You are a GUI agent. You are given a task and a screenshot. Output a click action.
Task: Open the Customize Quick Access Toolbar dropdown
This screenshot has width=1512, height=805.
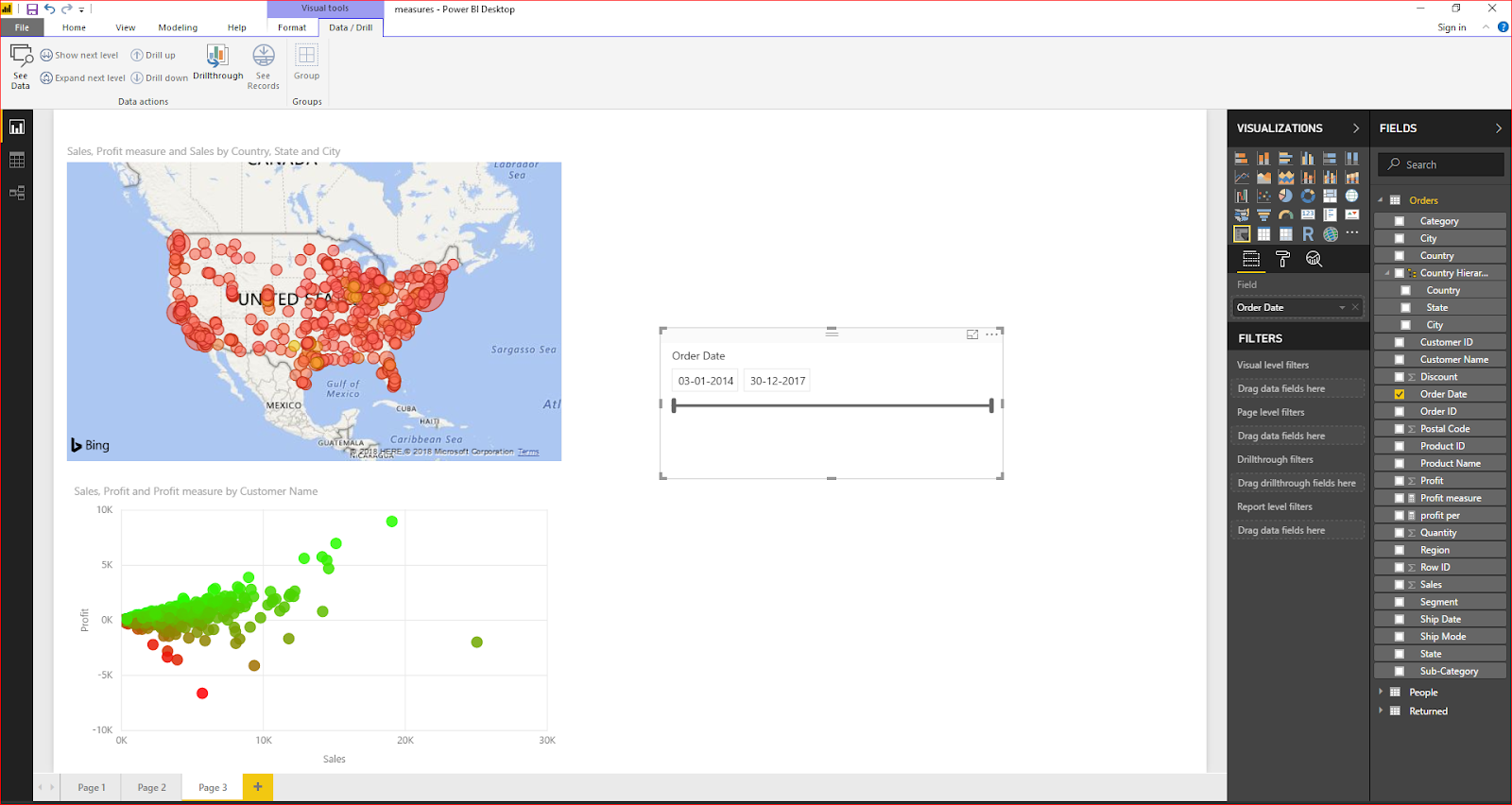point(81,9)
